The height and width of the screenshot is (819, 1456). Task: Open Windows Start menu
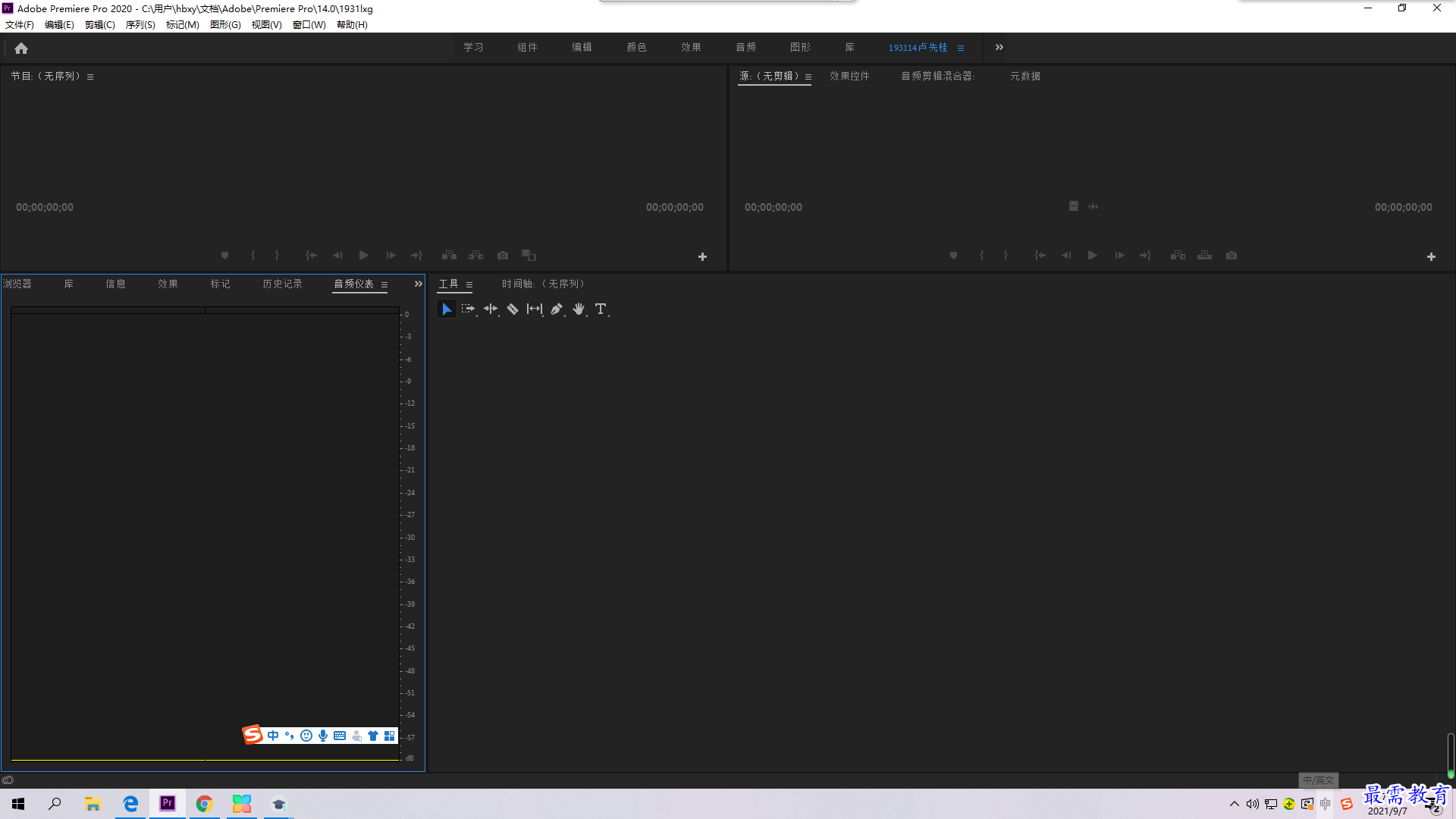pos(18,804)
